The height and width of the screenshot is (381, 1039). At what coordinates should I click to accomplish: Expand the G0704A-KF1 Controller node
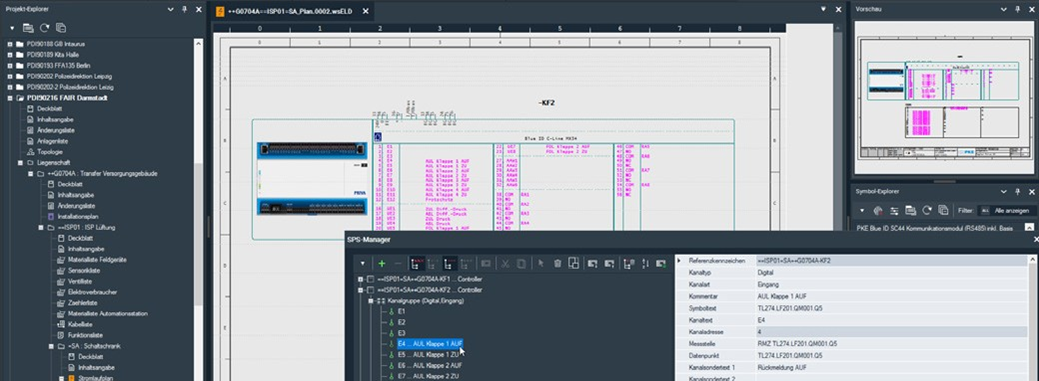[361, 280]
